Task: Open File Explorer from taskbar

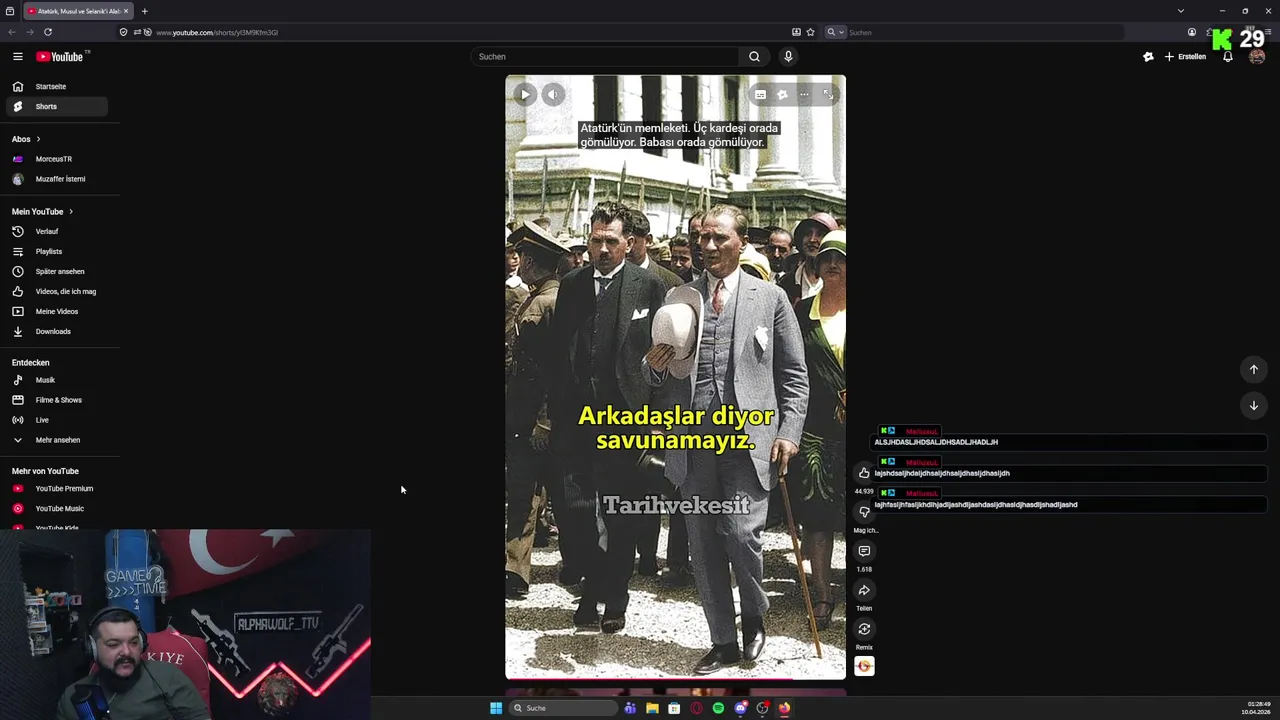Action: tap(652, 708)
